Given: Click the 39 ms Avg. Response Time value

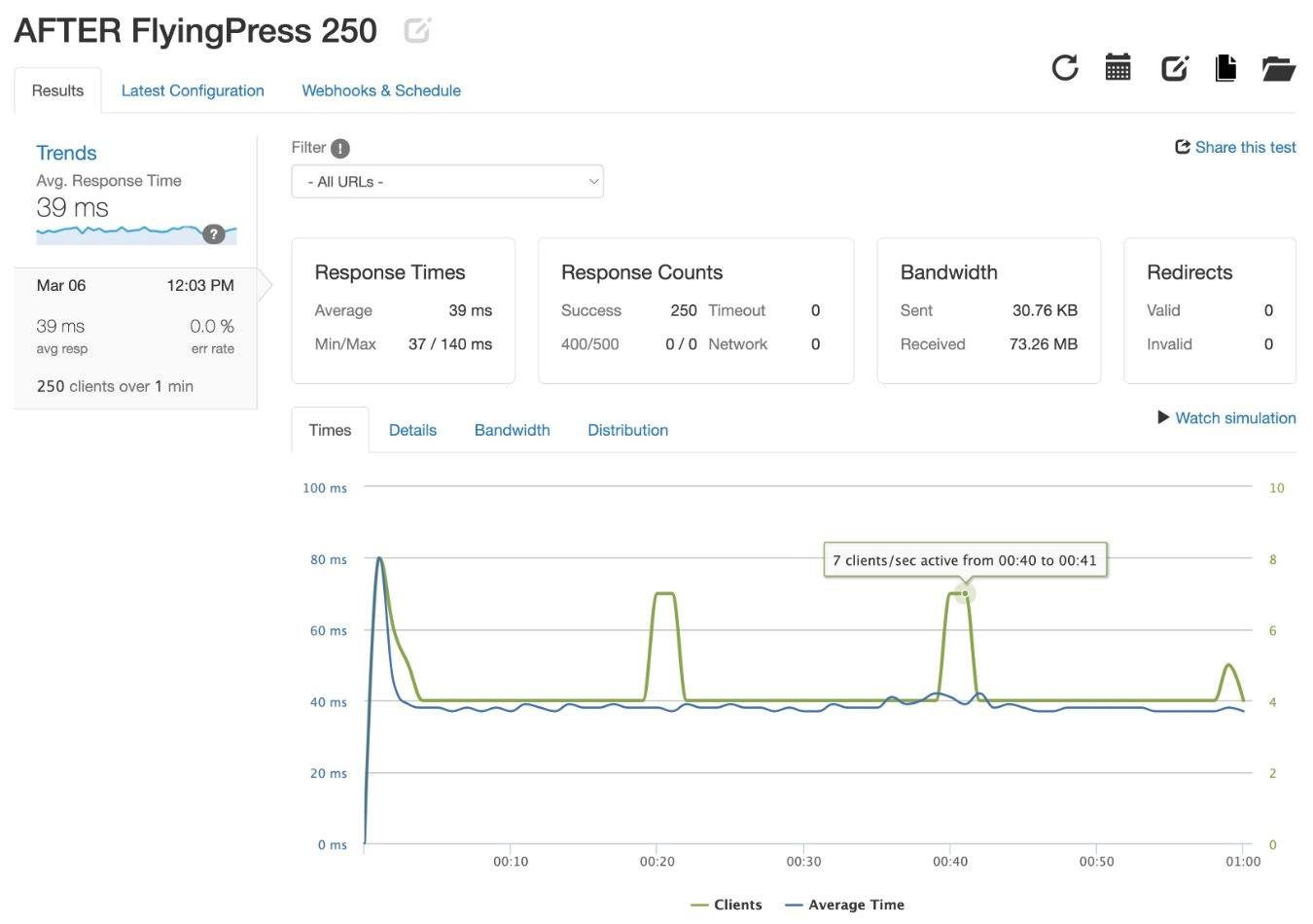Looking at the screenshot, I should point(72,207).
